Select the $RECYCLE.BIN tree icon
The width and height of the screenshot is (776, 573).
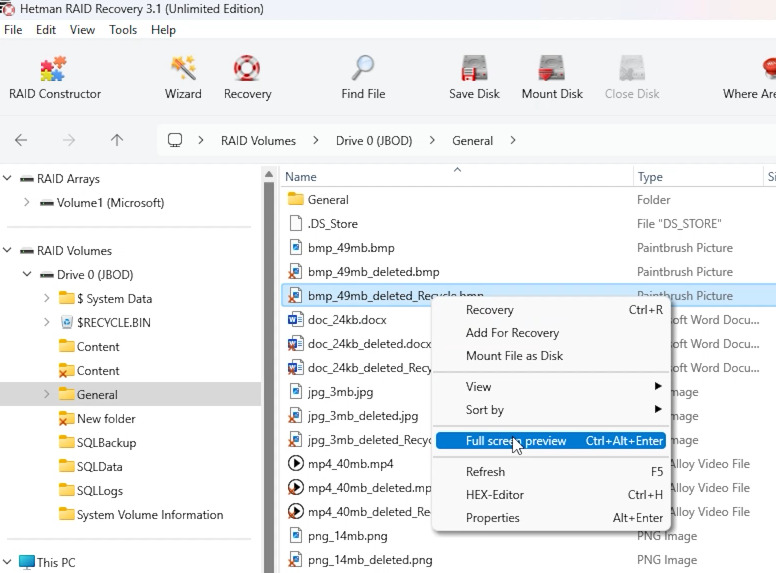(x=66, y=323)
